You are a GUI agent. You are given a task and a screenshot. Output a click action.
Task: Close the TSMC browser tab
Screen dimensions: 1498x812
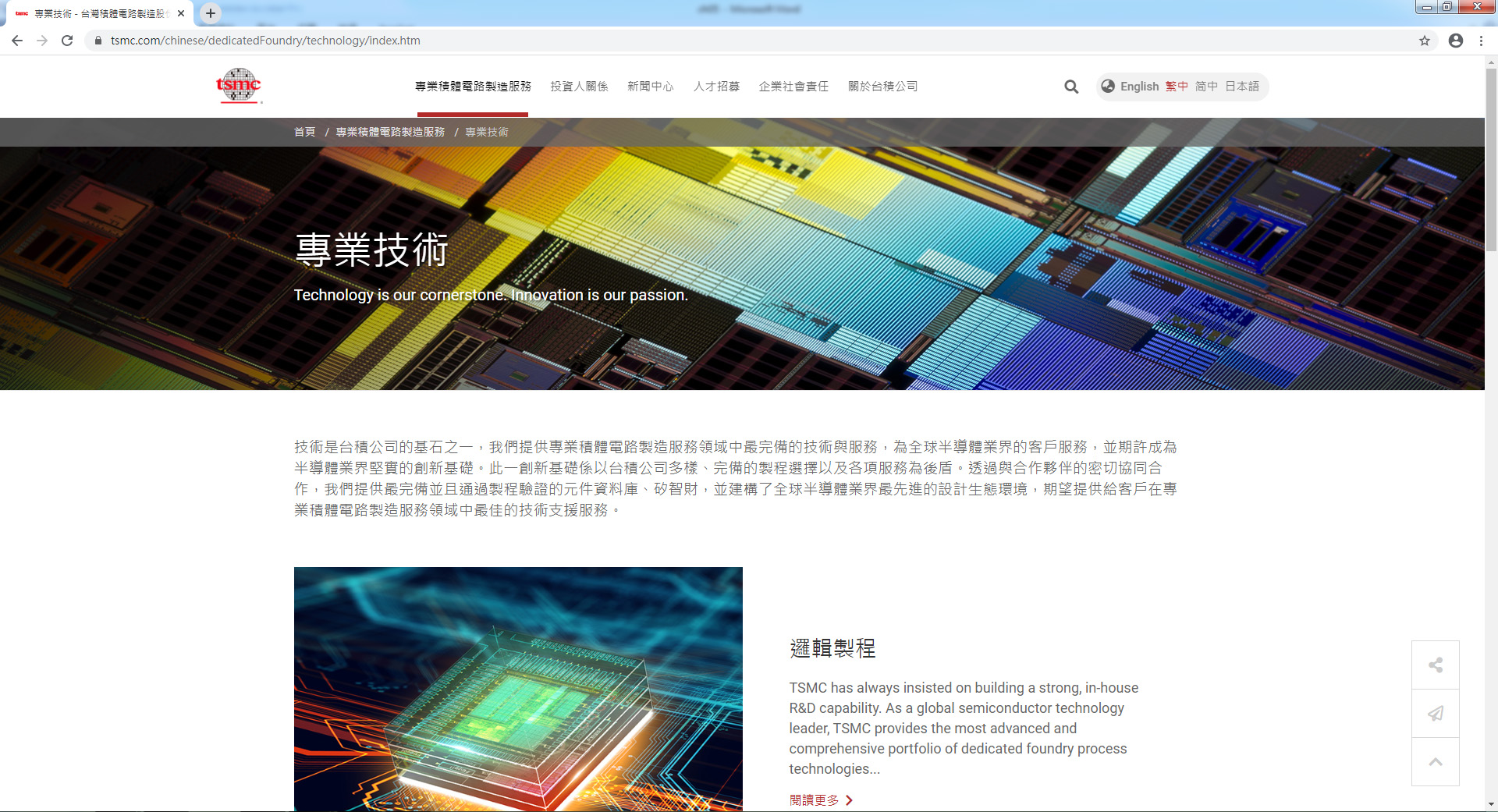click(181, 13)
